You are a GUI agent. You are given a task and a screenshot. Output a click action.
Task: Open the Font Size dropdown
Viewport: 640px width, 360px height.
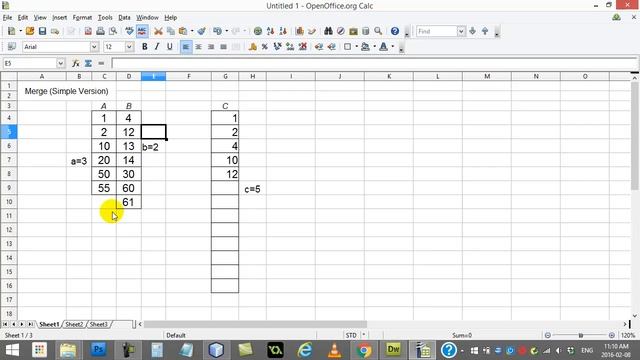129,47
